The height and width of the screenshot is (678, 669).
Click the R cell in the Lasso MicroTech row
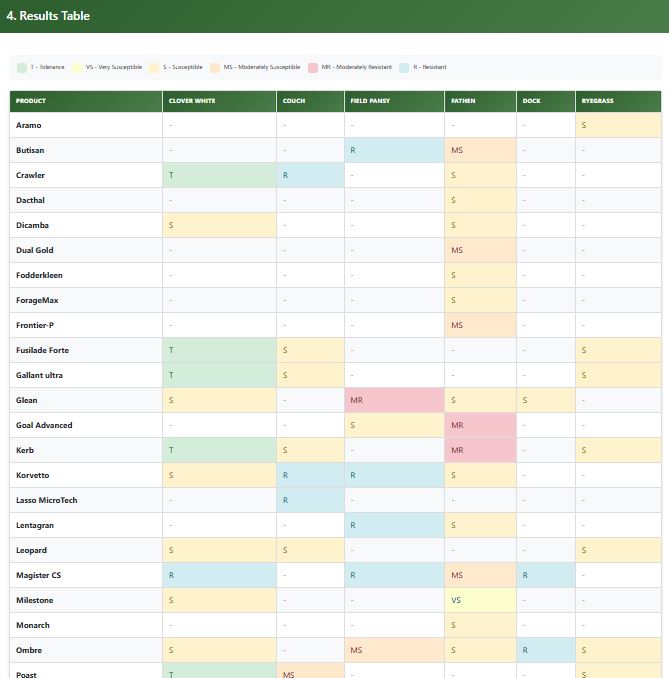pos(310,500)
